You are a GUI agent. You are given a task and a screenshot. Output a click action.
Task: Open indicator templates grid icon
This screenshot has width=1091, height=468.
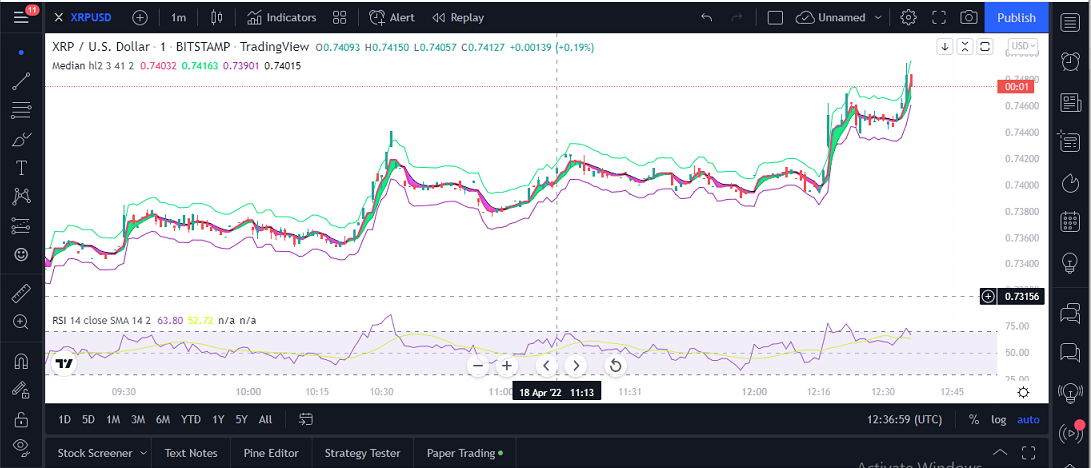click(340, 17)
